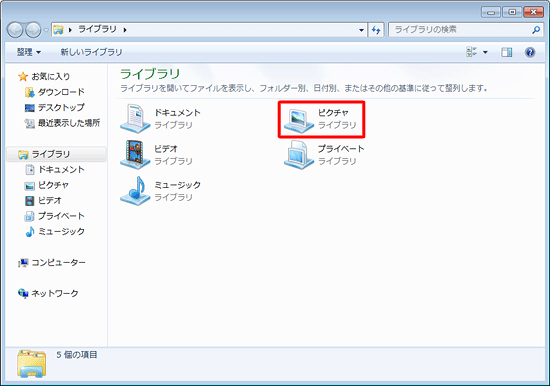The width and height of the screenshot is (550, 386).
Task: Click the Back navigation arrow button
Action: pos(15,30)
